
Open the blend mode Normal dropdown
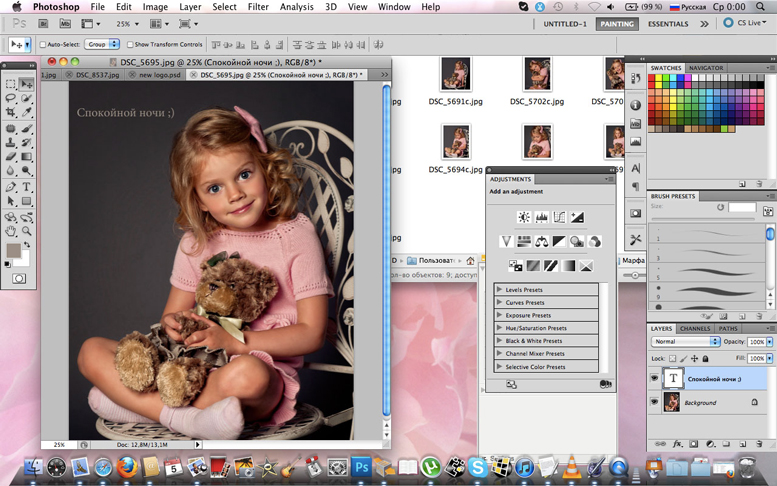[x=685, y=342]
